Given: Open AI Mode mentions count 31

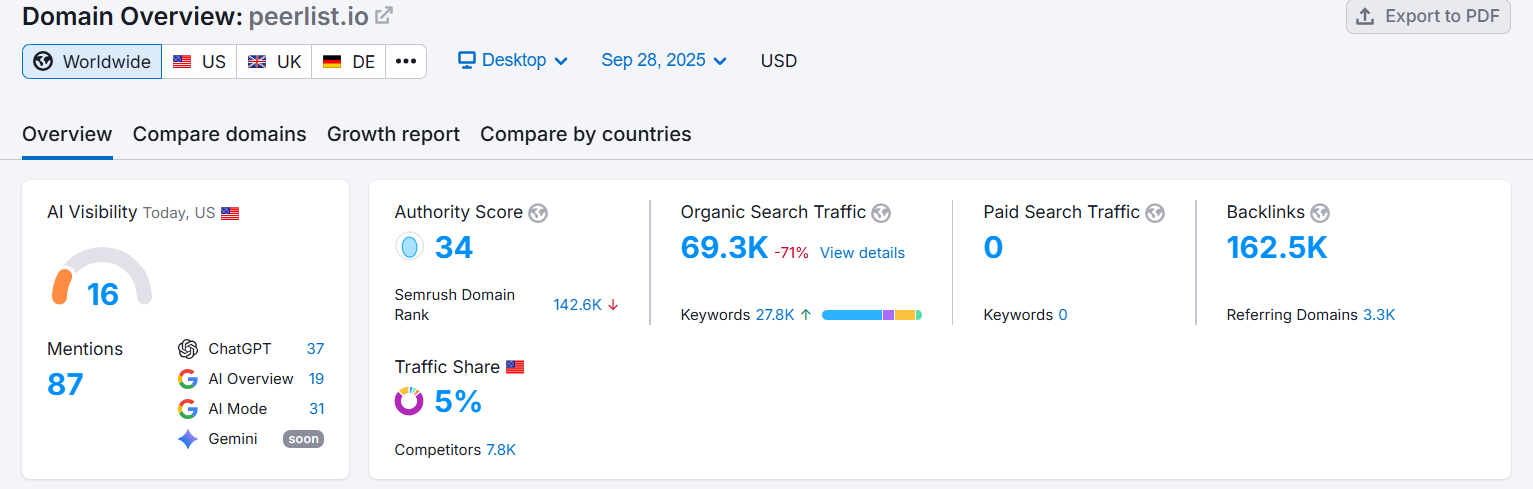Looking at the screenshot, I should point(316,409).
